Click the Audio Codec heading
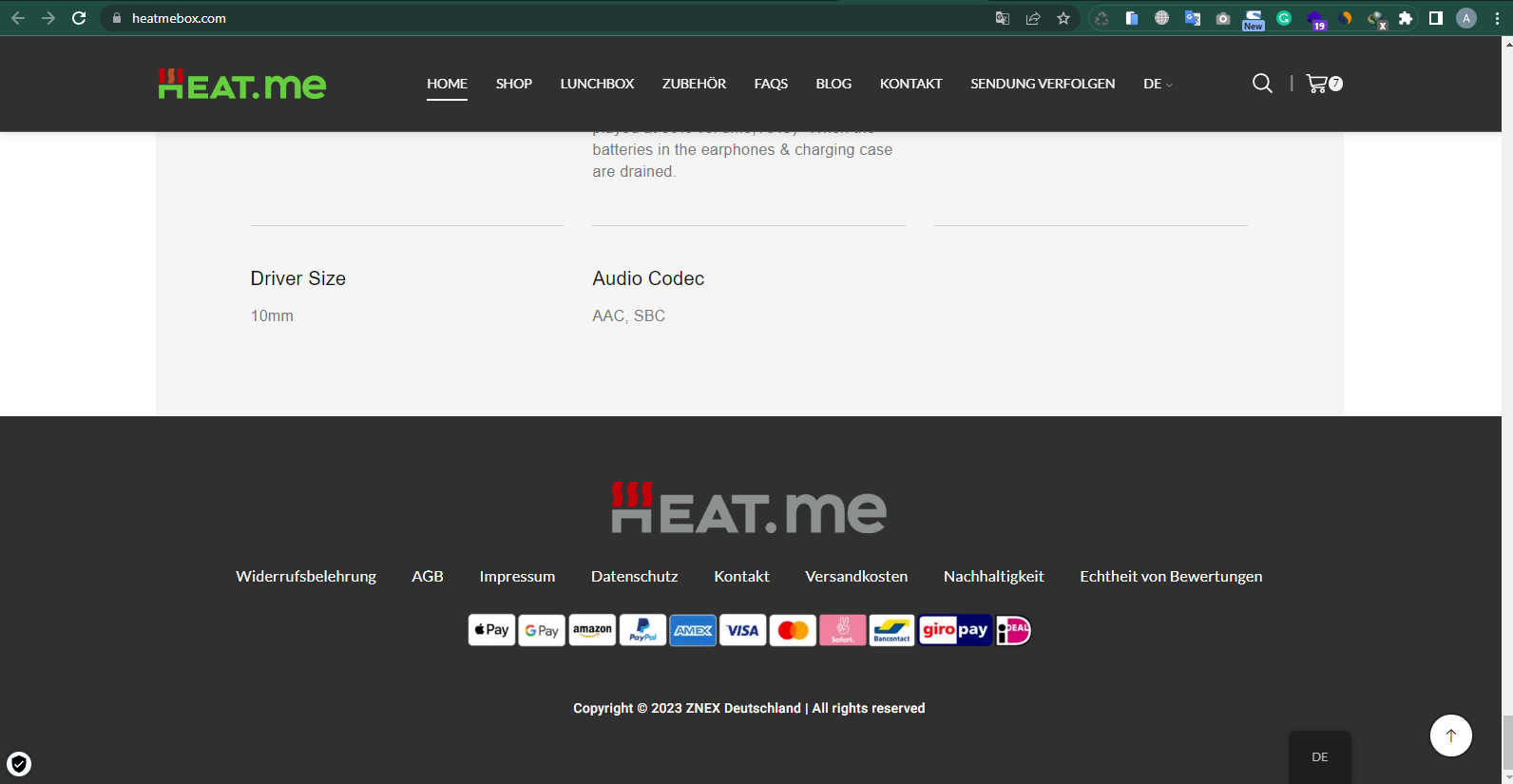1513x784 pixels. 648,278
